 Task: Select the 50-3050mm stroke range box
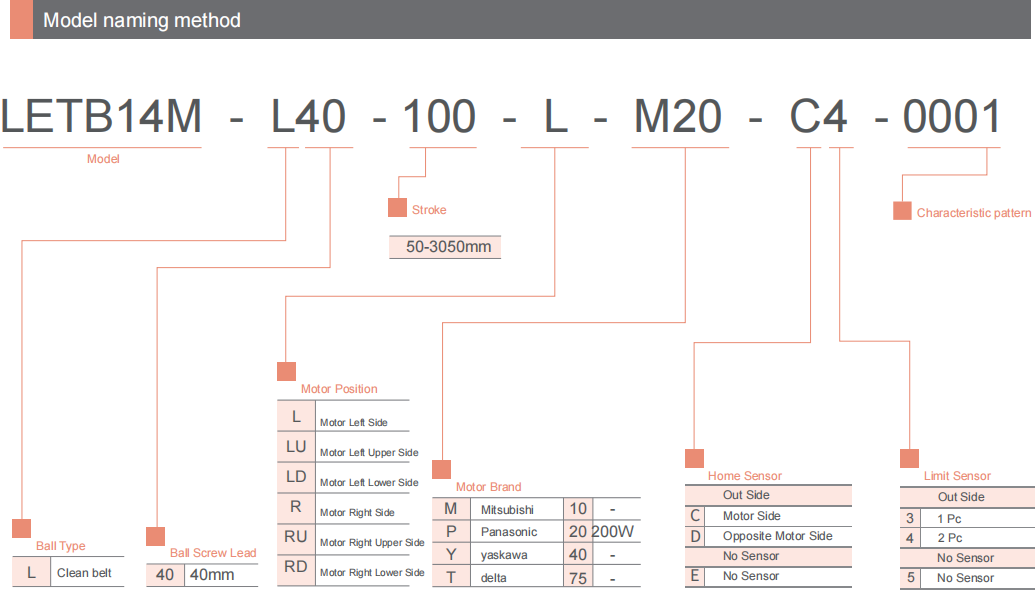(x=445, y=247)
